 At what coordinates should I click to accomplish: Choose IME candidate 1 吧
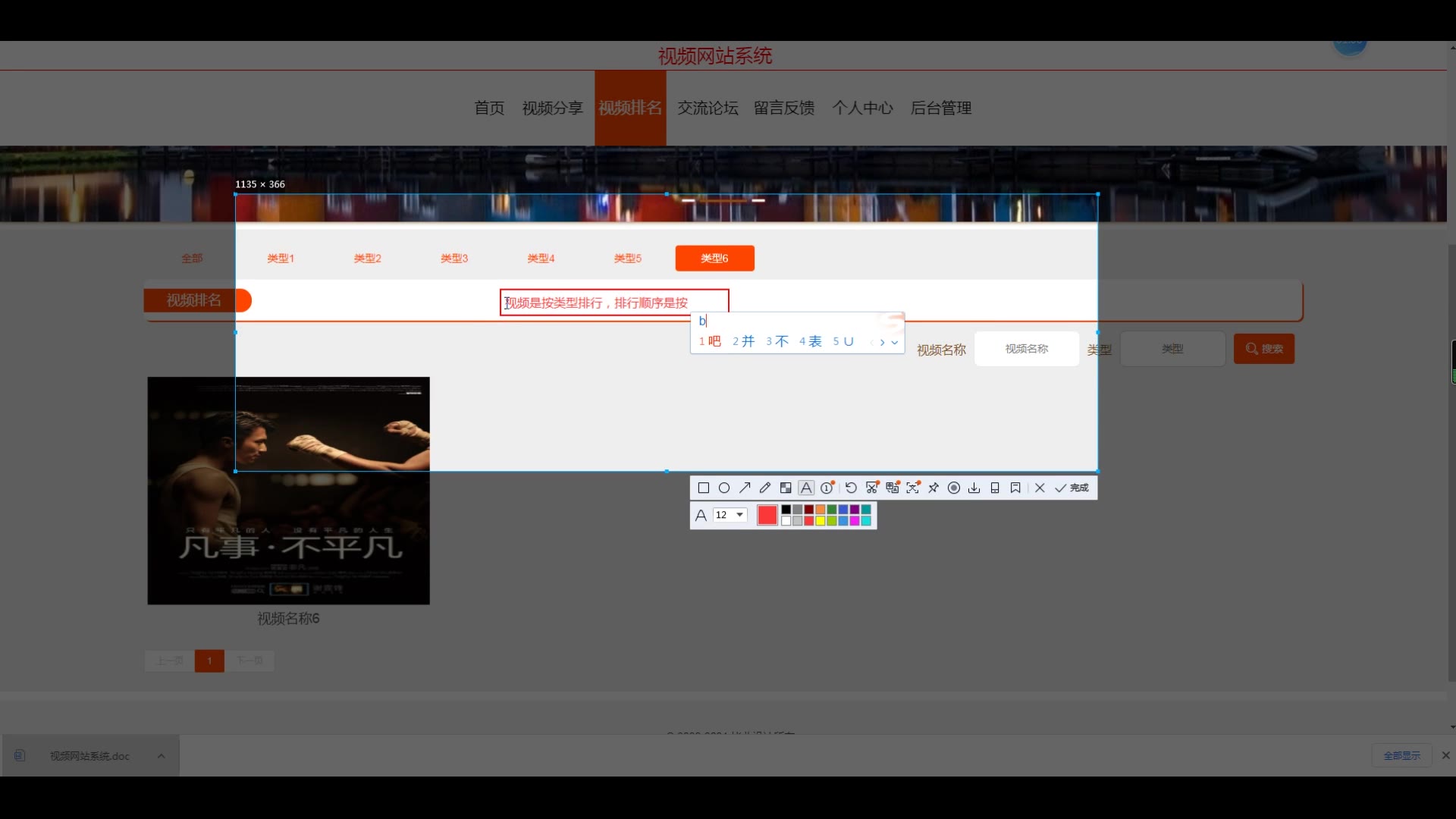coord(711,341)
